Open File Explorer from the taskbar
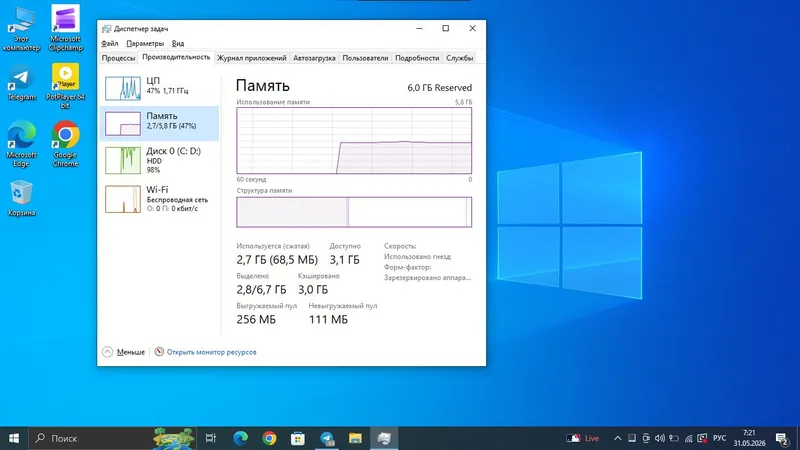 [x=355, y=438]
